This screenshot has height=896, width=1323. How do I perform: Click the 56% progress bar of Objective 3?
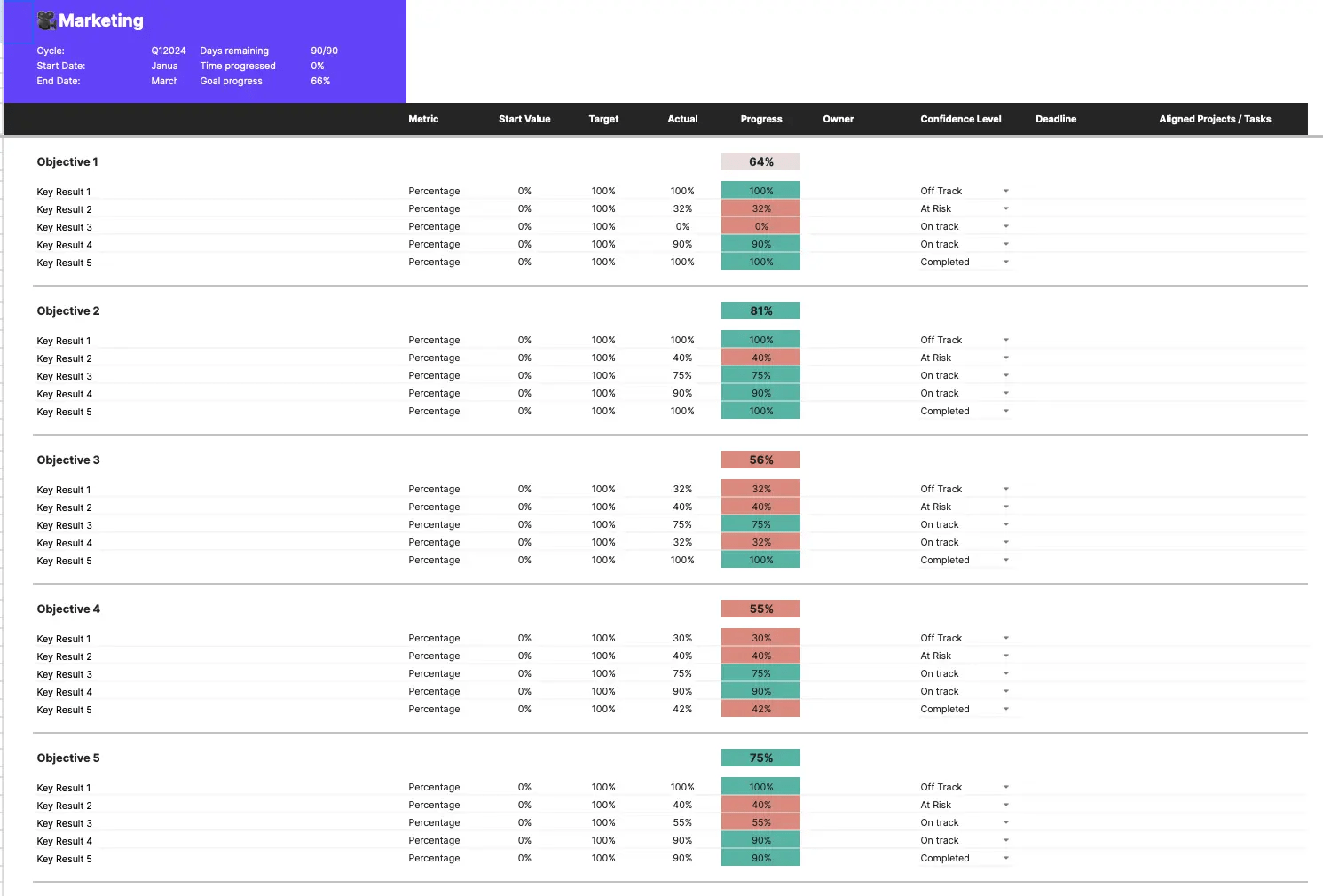pyautogui.click(x=760, y=460)
